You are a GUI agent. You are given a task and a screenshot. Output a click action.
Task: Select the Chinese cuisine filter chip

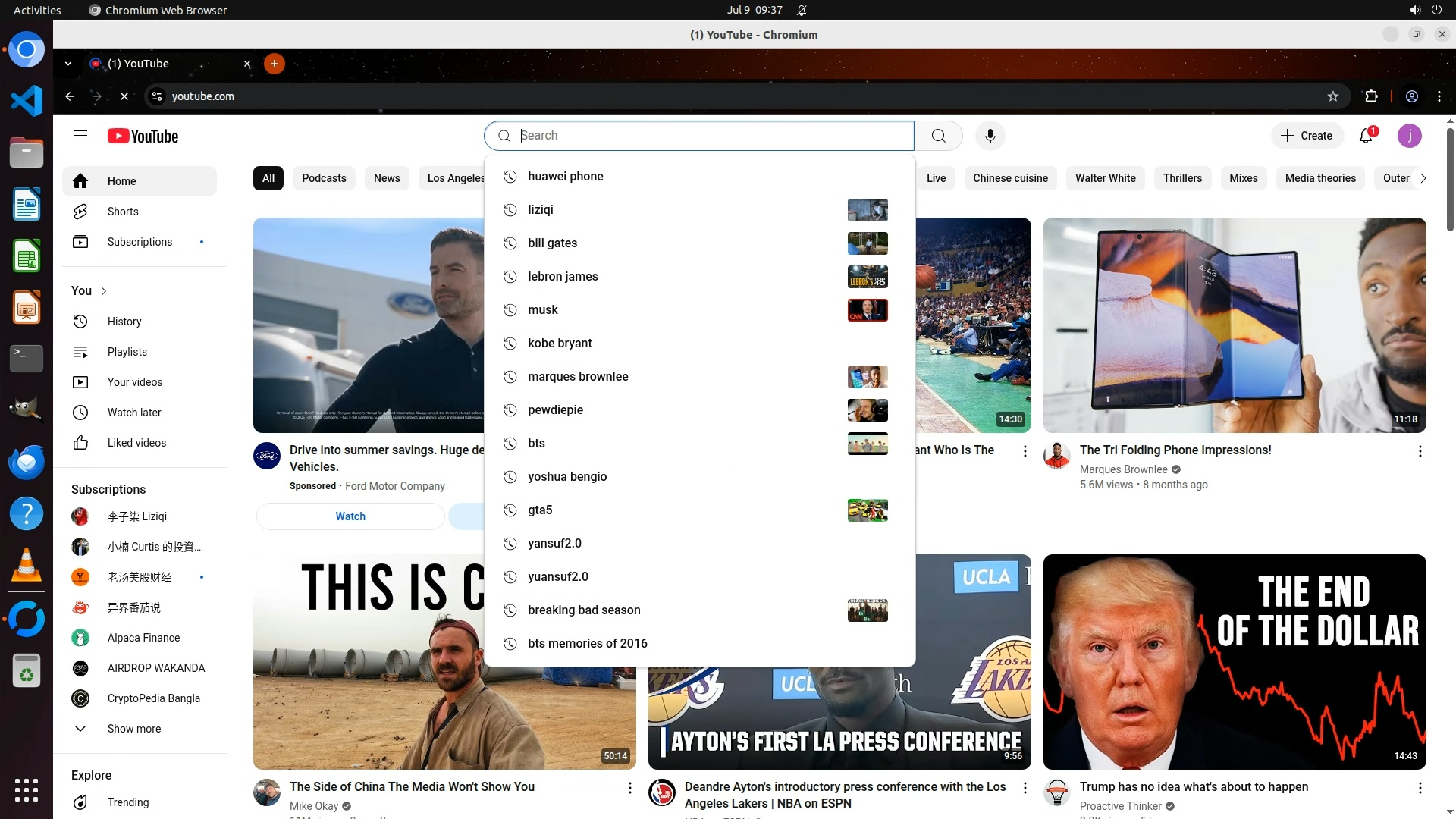pyautogui.click(x=1010, y=178)
